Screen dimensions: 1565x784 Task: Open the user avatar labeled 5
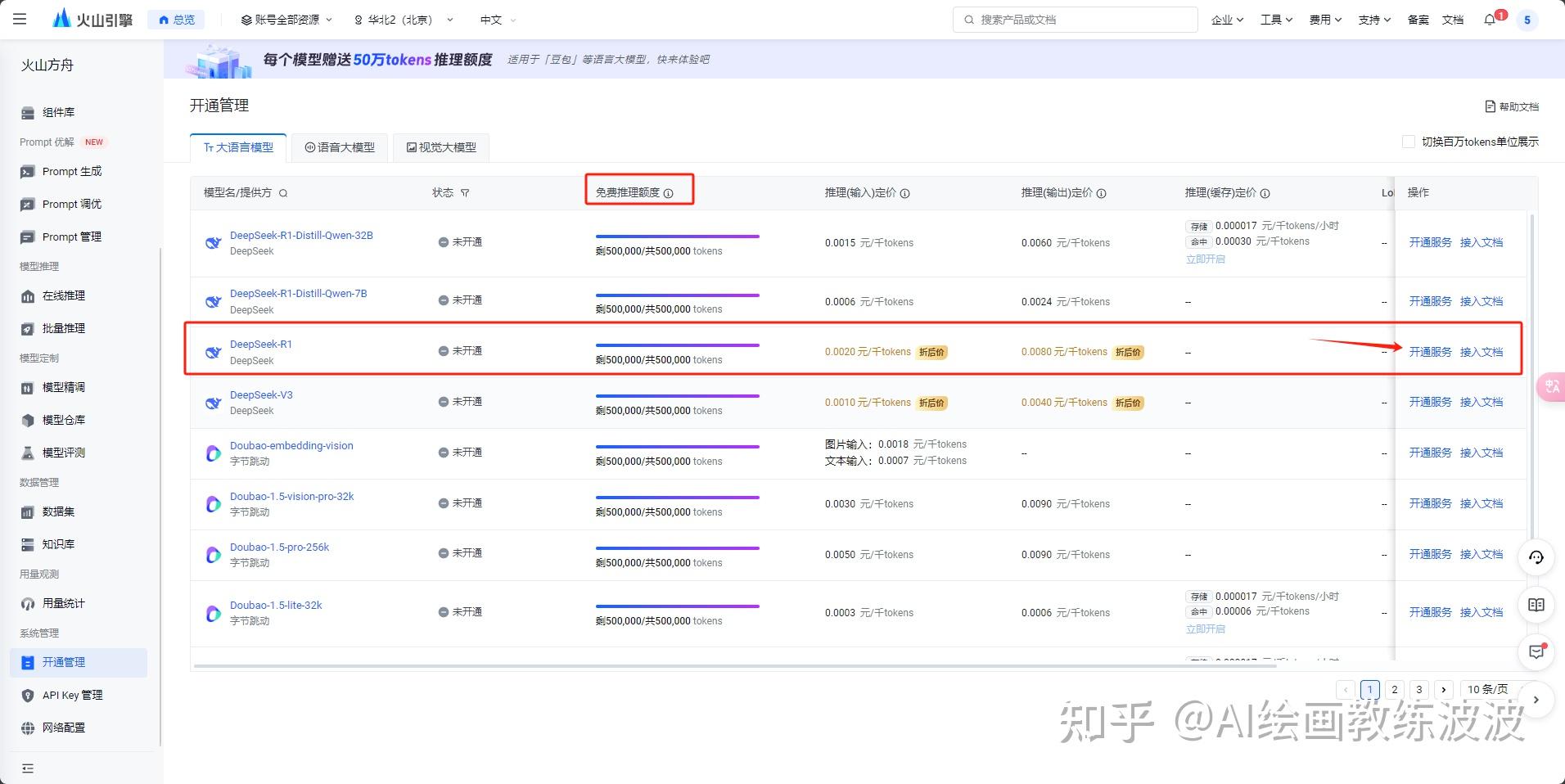1527,20
